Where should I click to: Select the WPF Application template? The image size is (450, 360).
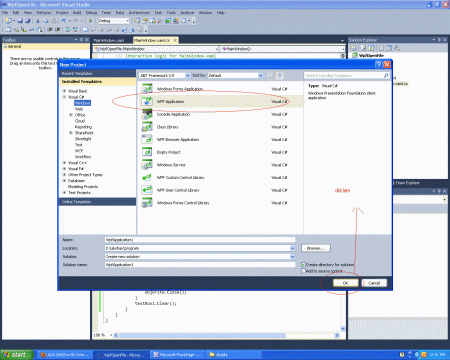pos(221,102)
